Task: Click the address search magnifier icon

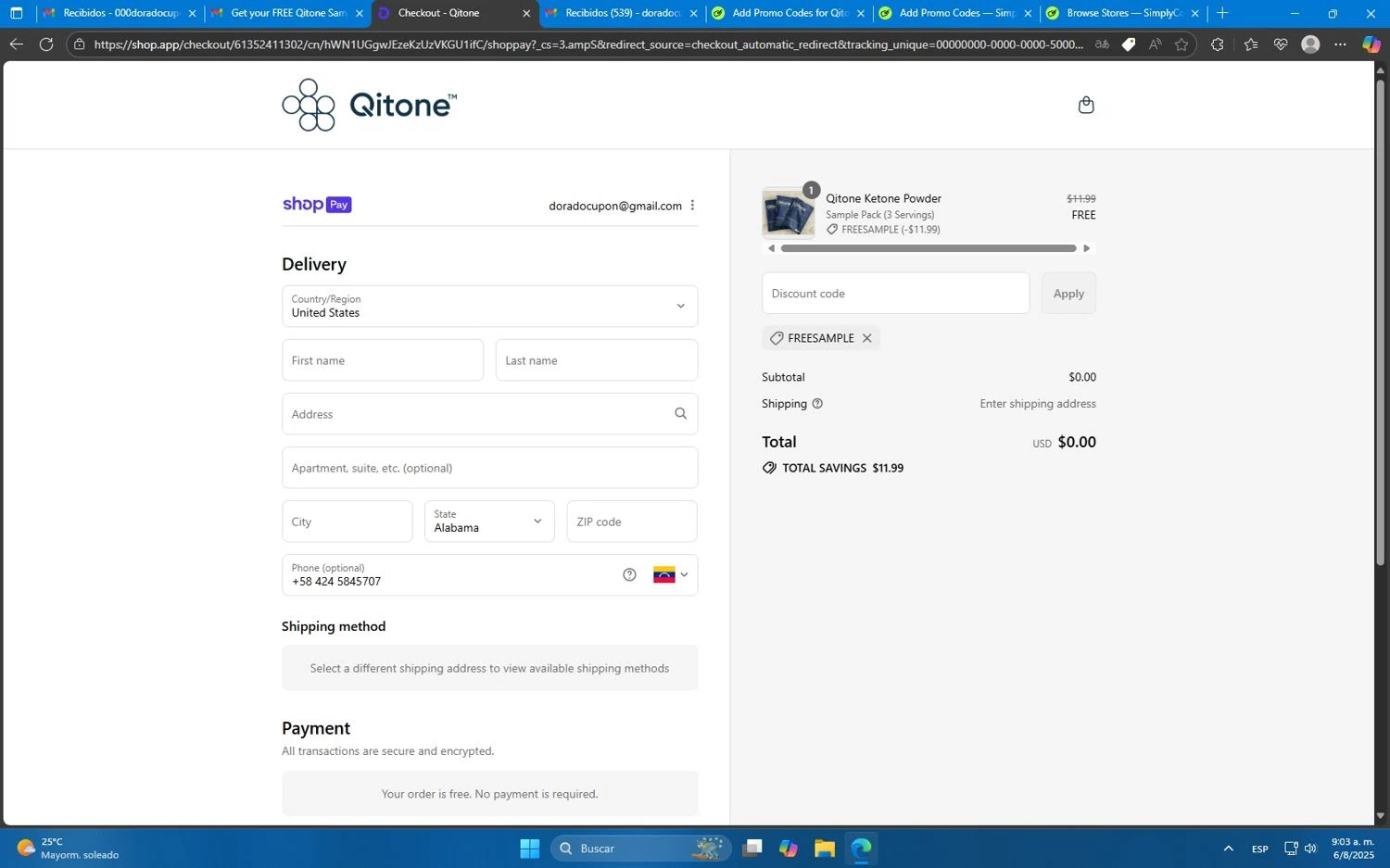Action: point(680,414)
